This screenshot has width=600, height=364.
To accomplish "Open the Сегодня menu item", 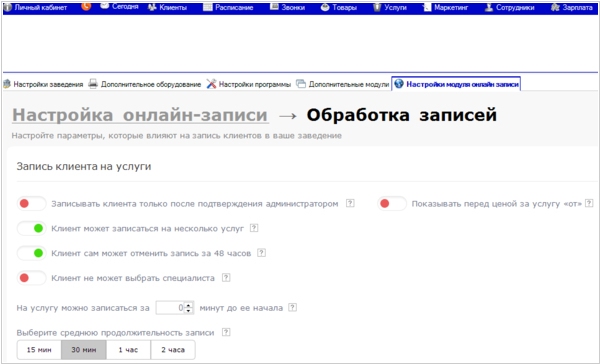I will (x=119, y=7).
